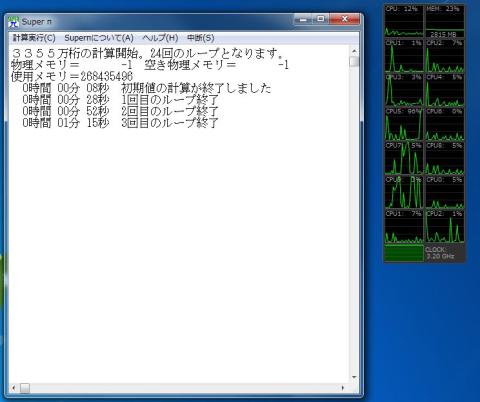Close the Super π window
This screenshot has height=402, width=480.
(345, 19)
